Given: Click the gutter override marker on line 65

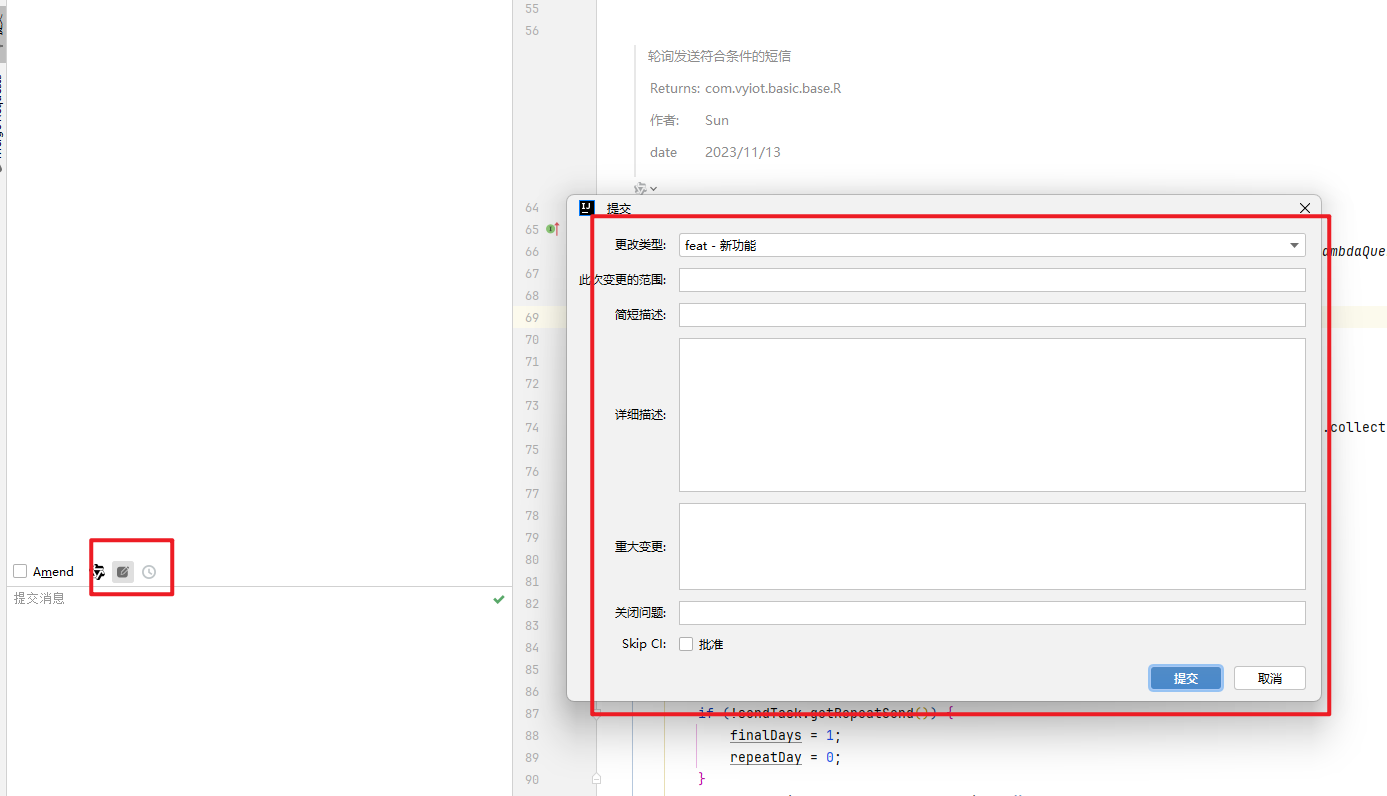Looking at the screenshot, I should click(552, 229).
